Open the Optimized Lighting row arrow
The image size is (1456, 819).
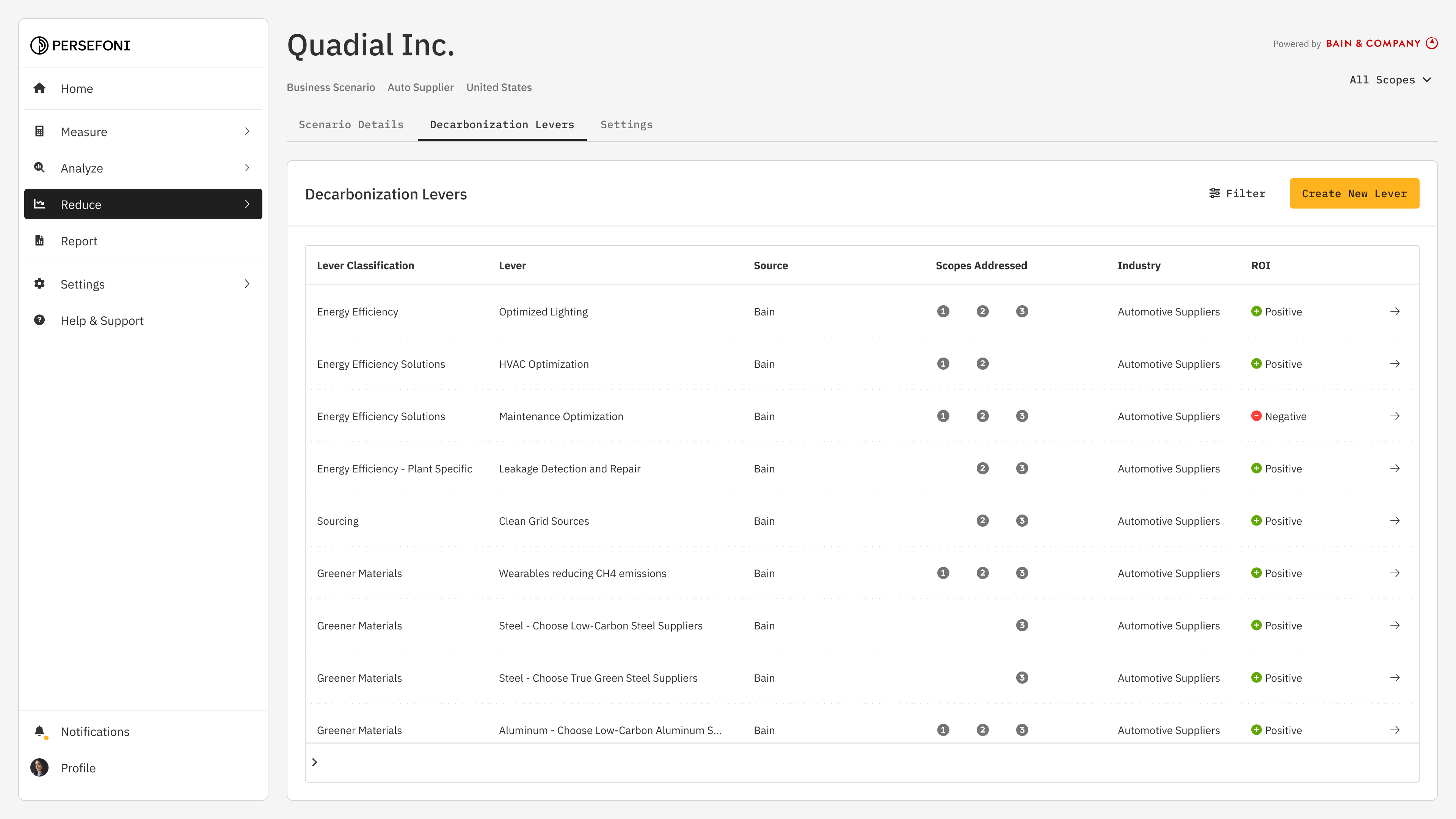pos(1395,311)
